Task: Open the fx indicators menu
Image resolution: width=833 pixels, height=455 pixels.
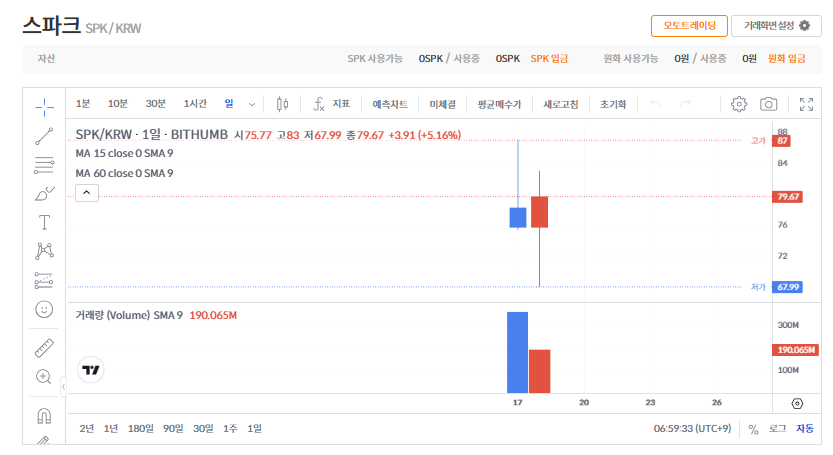Action: [318, 104]
